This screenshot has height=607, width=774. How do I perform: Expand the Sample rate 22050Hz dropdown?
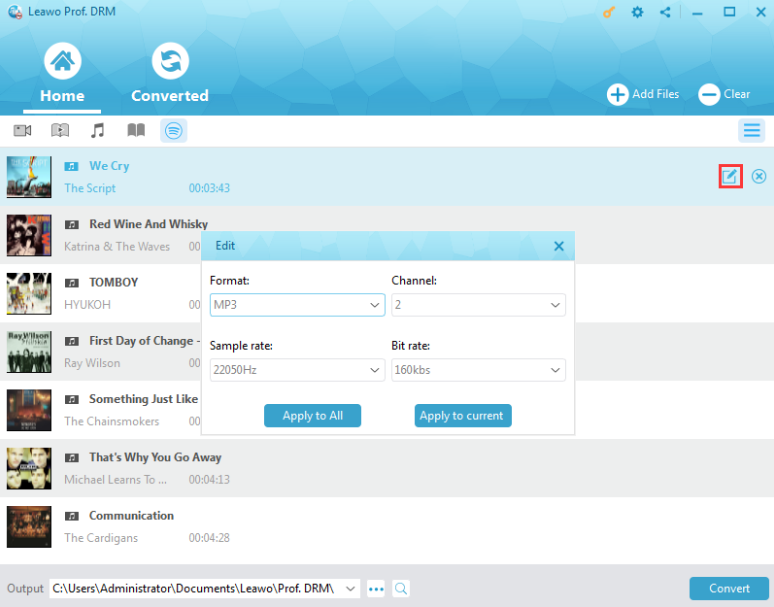click(297, 370)
